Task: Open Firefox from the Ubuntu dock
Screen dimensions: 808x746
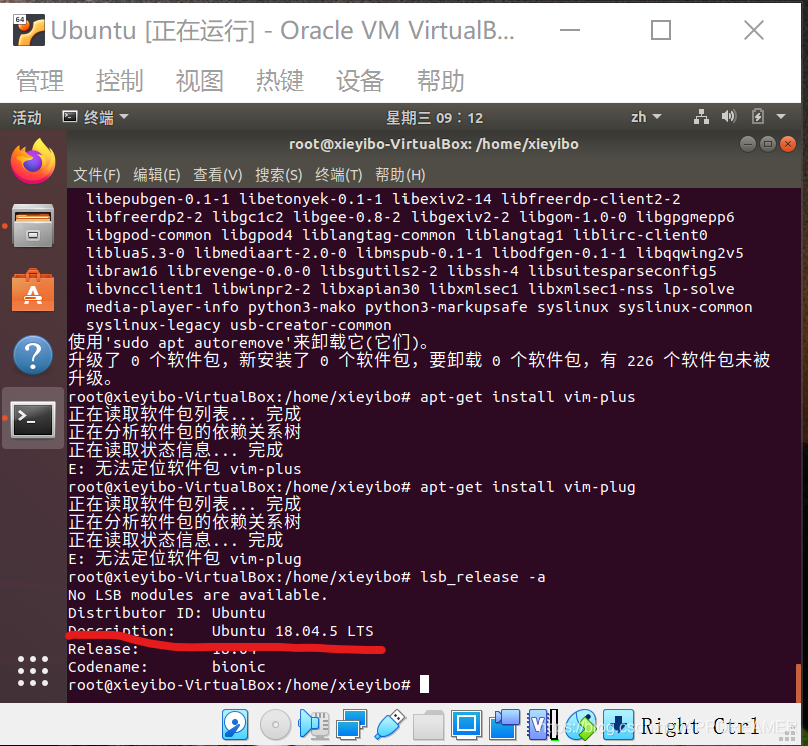Action: (33, 161)
